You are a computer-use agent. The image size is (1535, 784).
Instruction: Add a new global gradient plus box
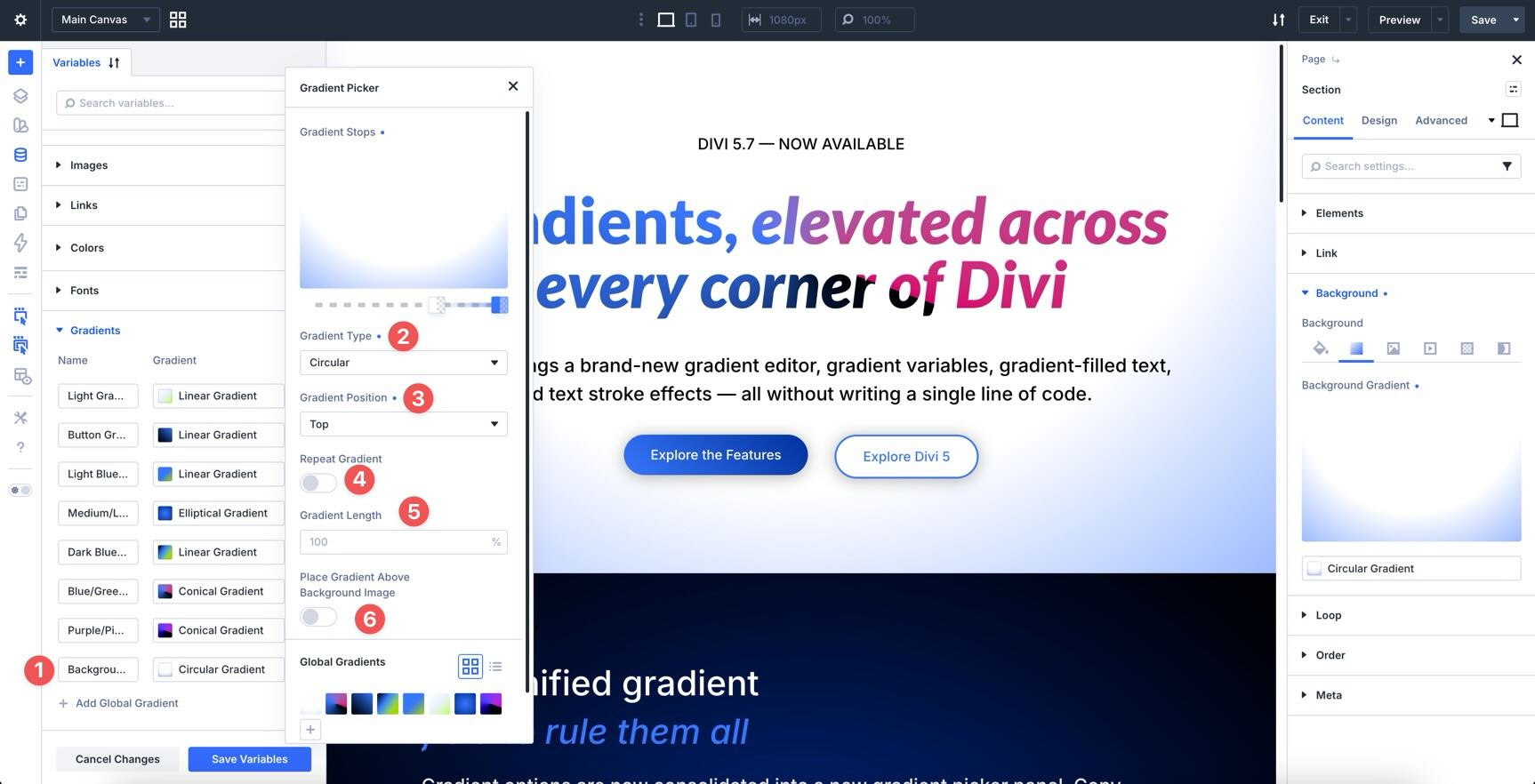pyautogui.click(x=310, y=730)
